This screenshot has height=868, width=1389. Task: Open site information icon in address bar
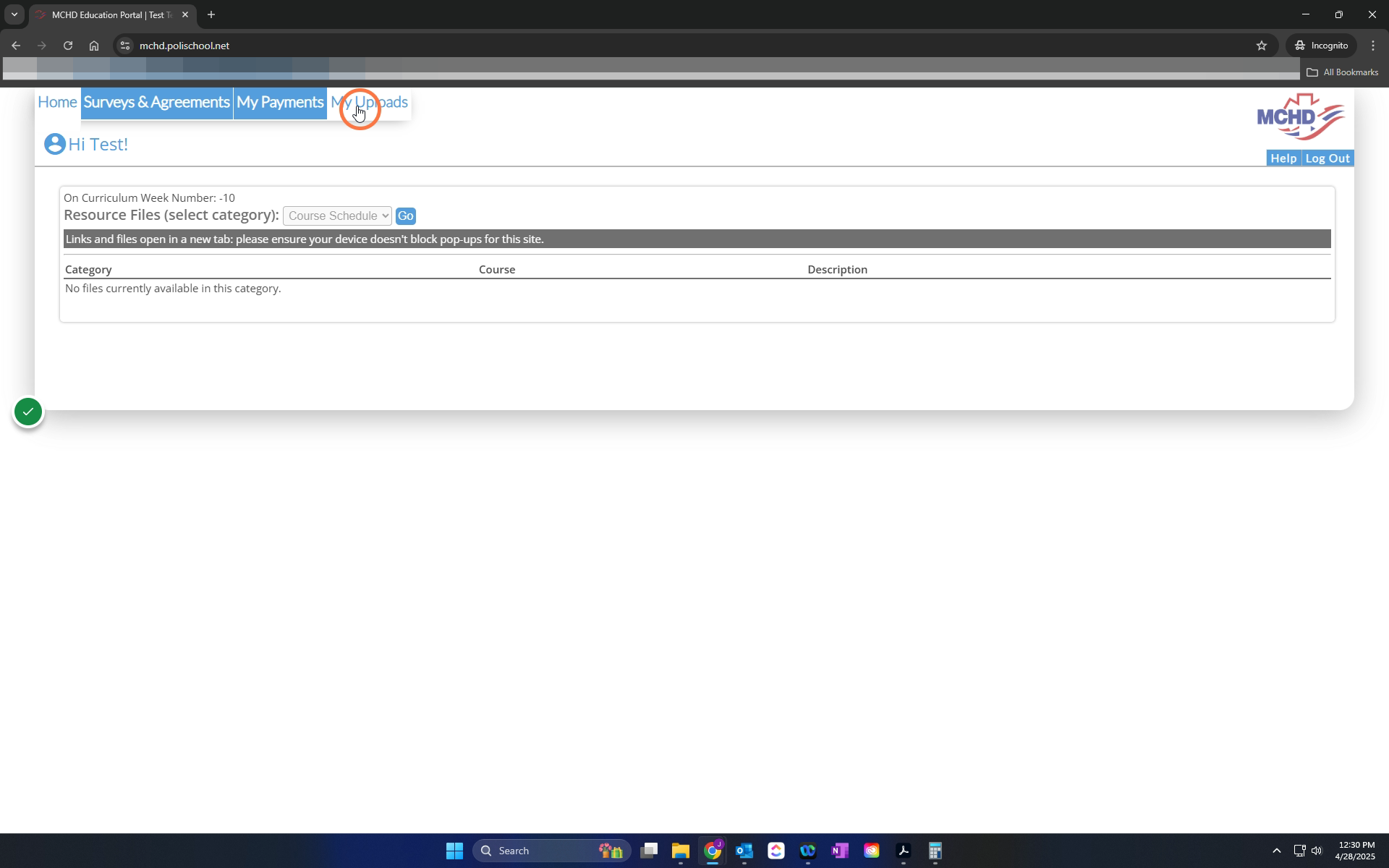tap(125, 46)
